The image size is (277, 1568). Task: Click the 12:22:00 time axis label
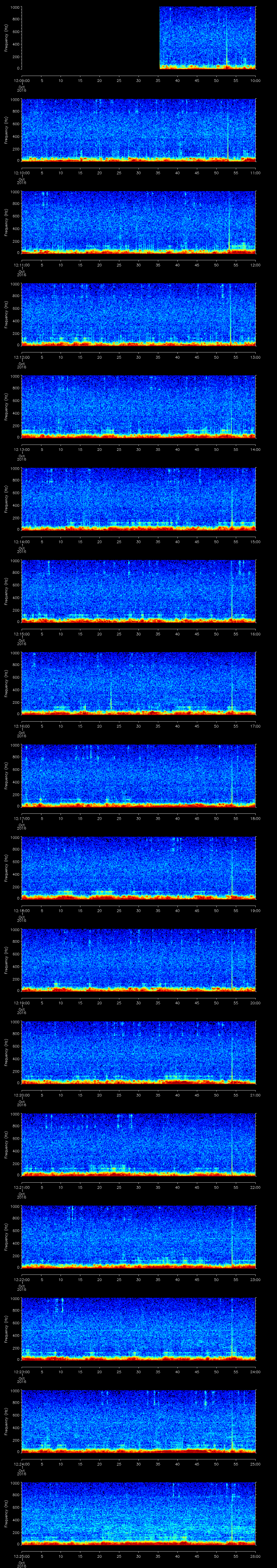pyautogui.click(x=21, y=1278)
